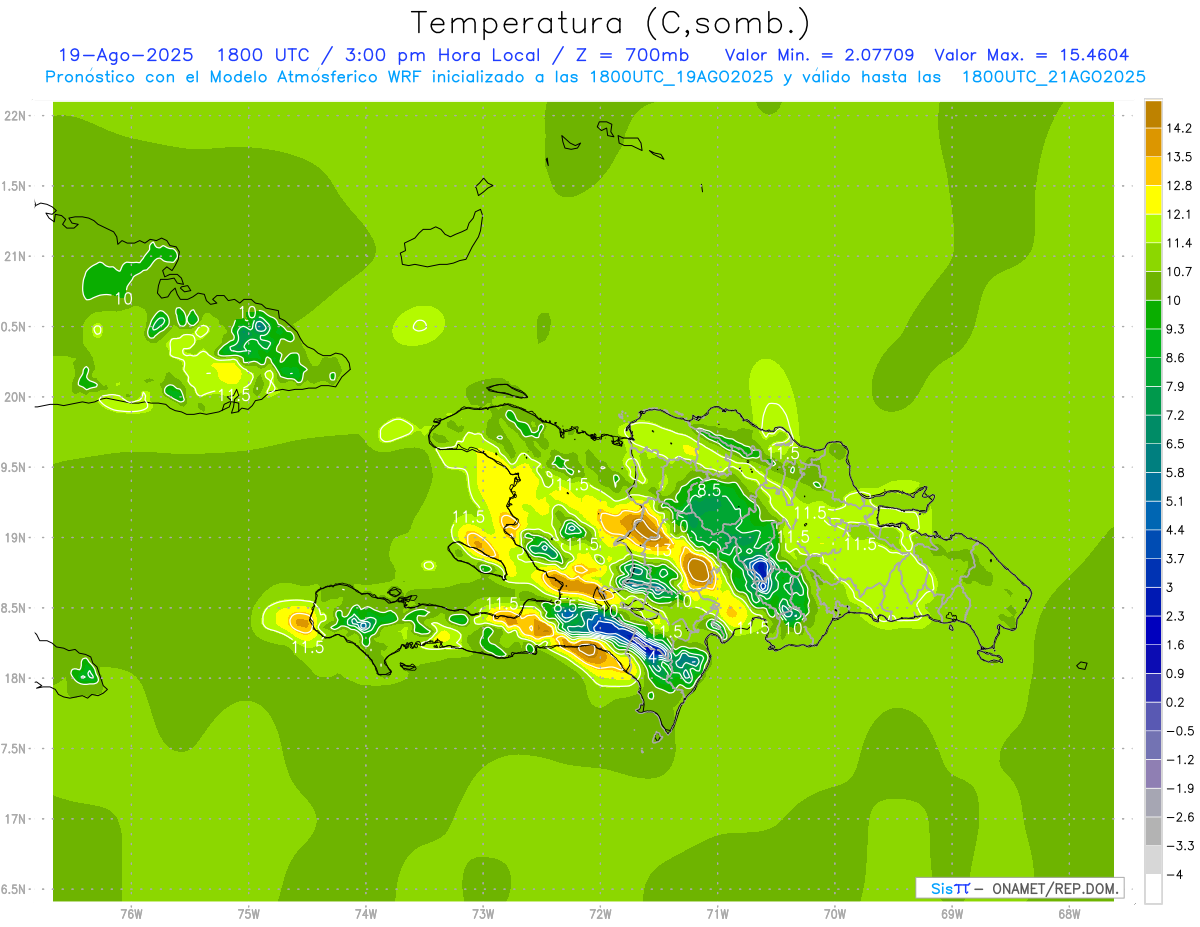Click the "9.3" colorbar value
The width and height of the screenshot is (1200, 927).
point(1175,329)
